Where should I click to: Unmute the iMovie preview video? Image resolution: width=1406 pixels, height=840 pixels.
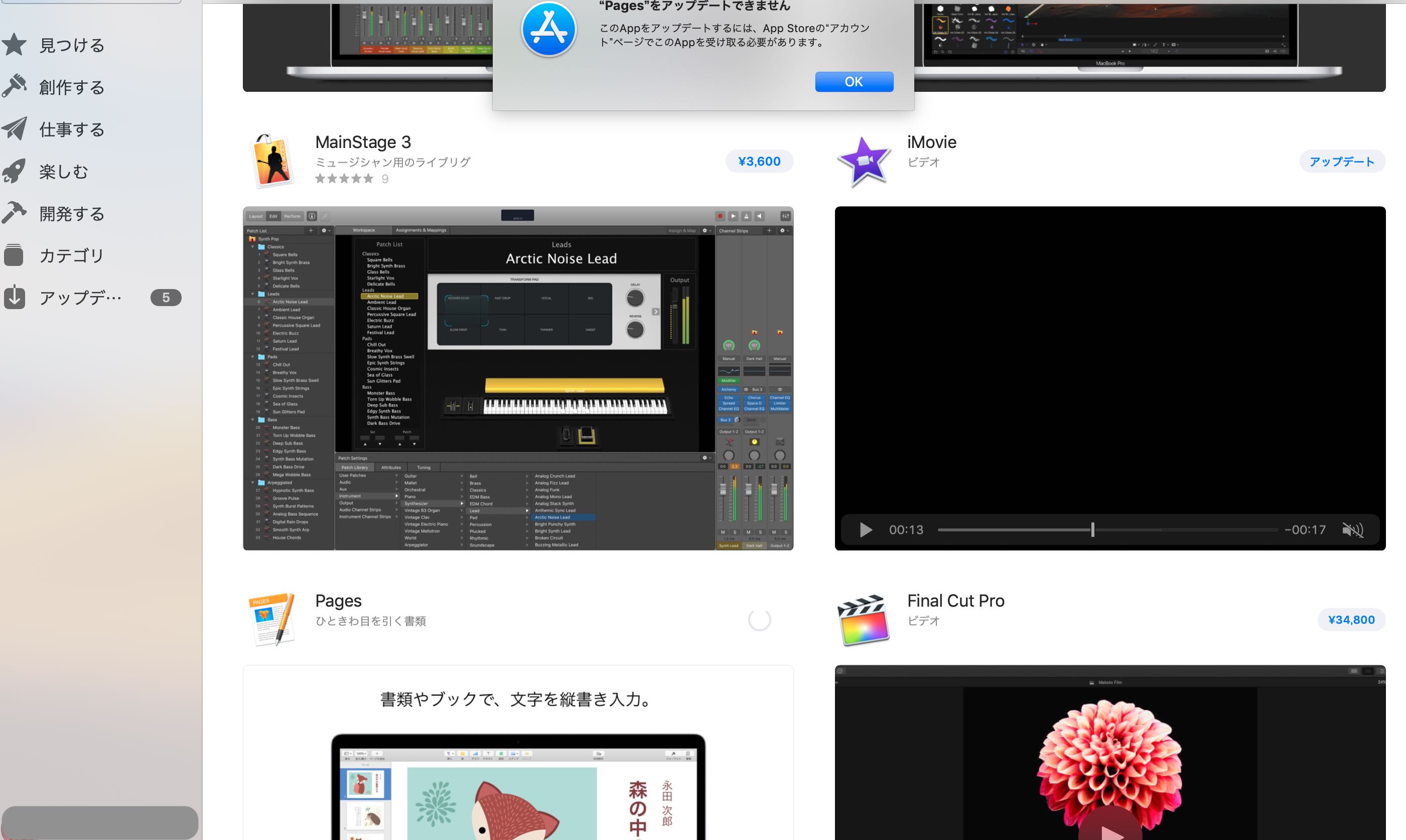(x=1352, y=530)
